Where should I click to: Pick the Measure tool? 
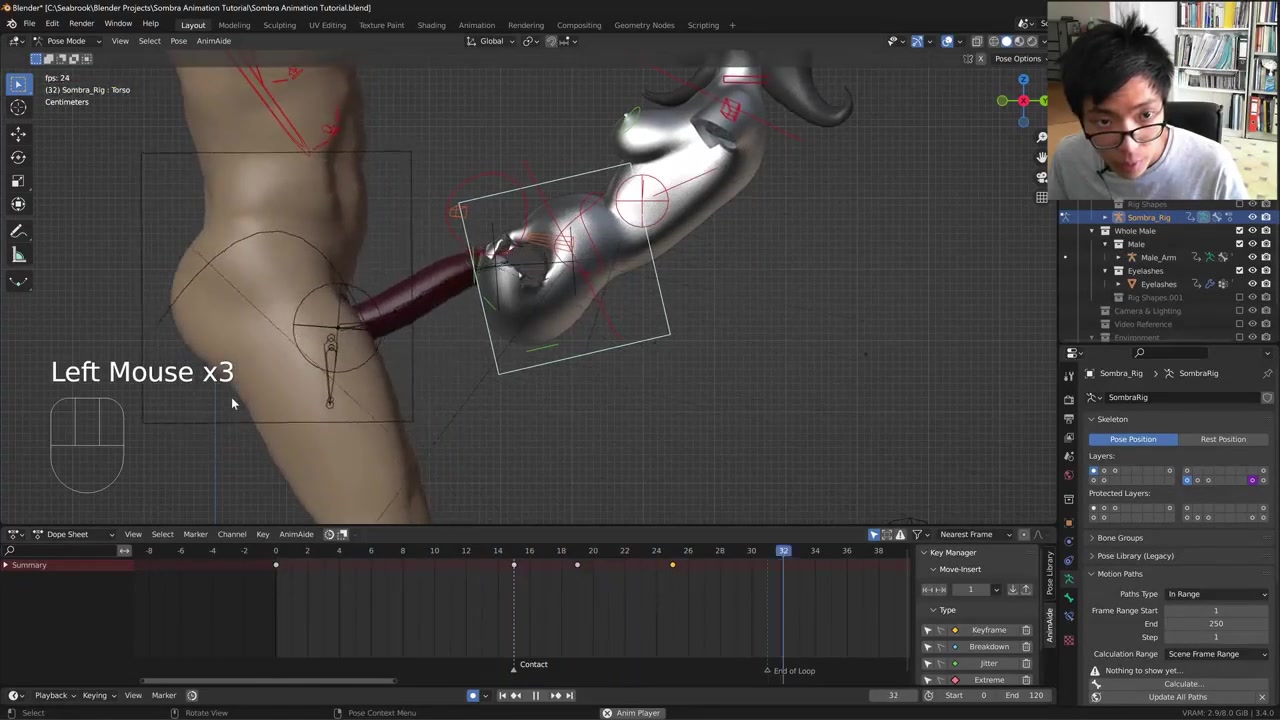pos(18,256)
